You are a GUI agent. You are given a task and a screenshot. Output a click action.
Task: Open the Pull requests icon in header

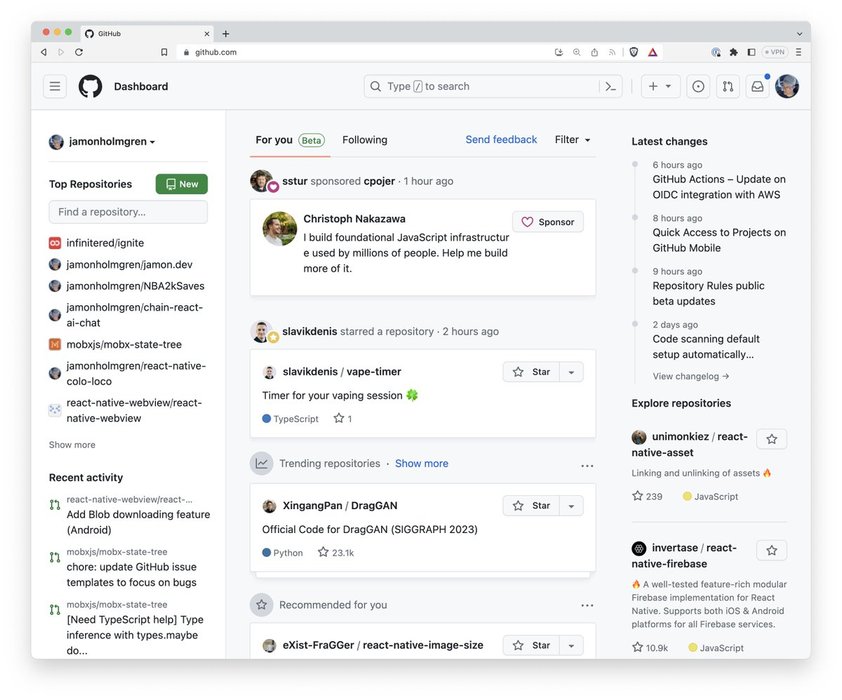[x=728, y=86]
